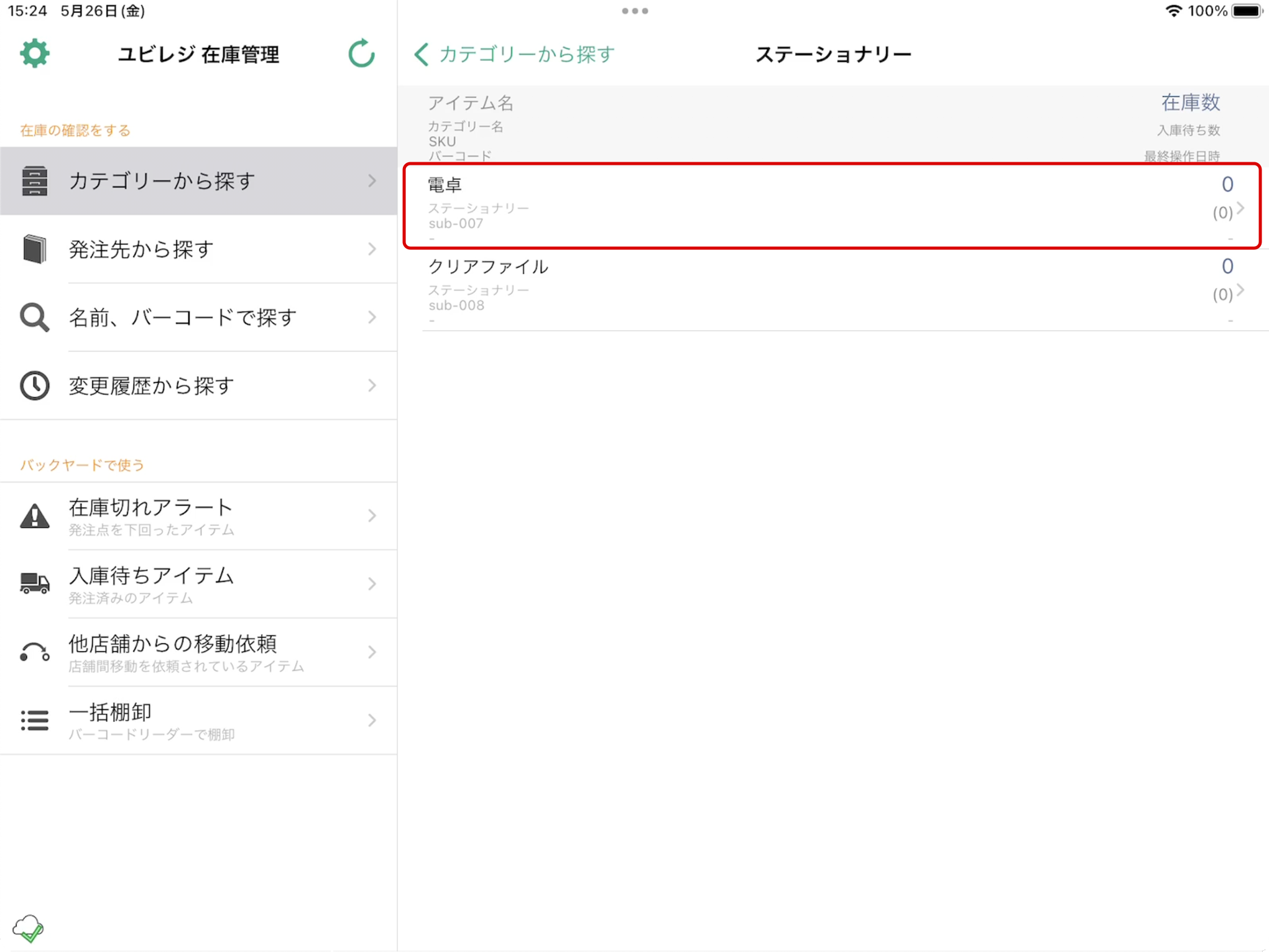Expand chevron on 電卓 item row
1269x952 pixels.
[1240, 208]
